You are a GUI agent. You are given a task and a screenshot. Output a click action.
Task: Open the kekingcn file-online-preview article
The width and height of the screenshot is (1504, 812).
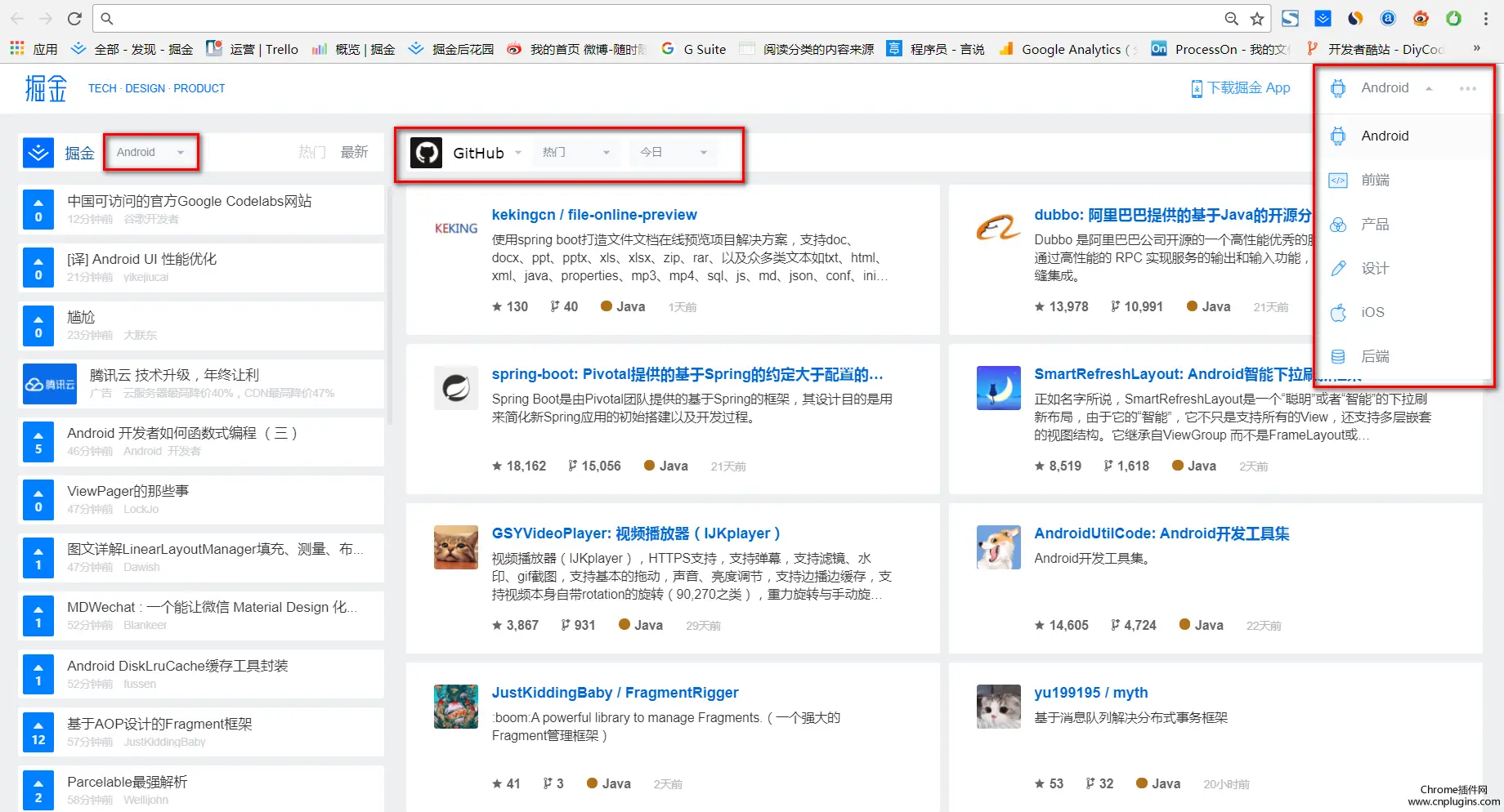pyautogui.click(x=594, y=214)
